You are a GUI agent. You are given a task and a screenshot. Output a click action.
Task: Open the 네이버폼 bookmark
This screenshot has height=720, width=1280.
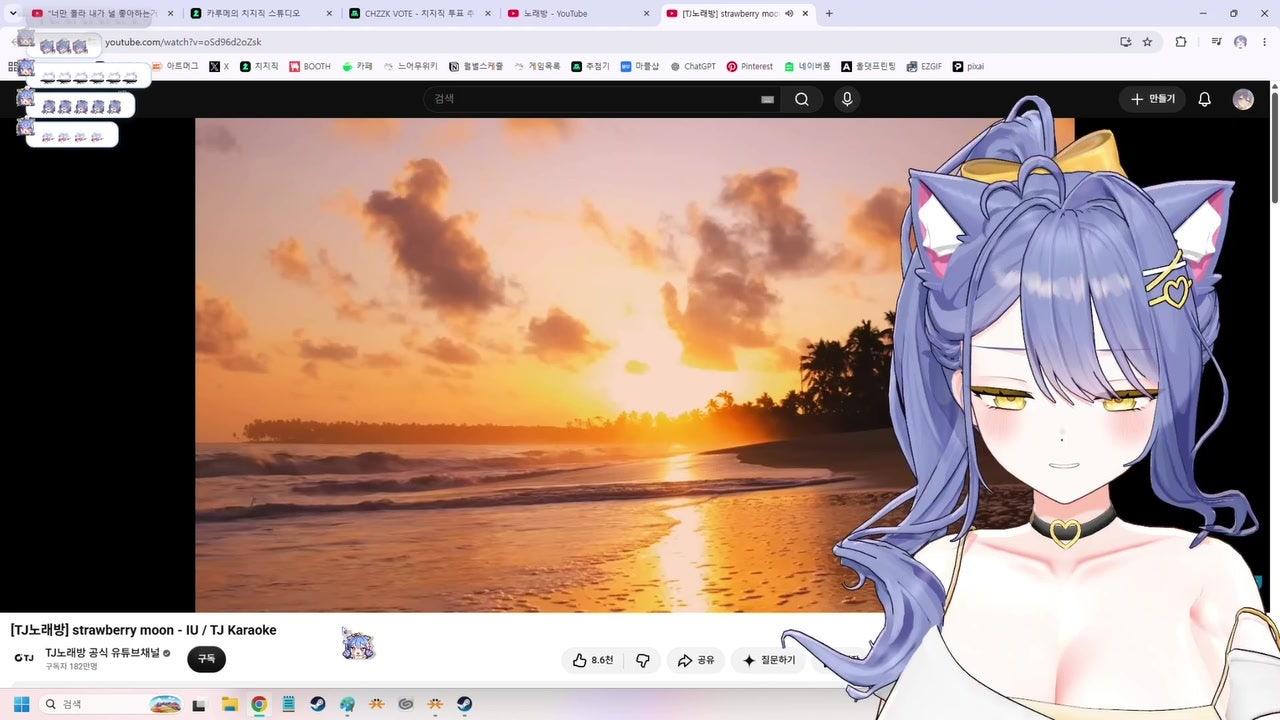[x=807, y=66]
